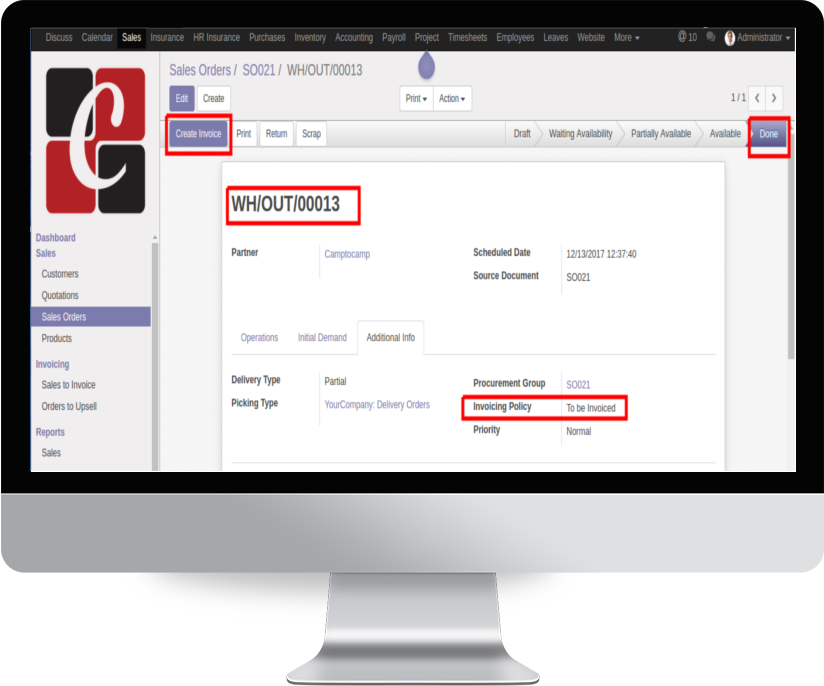
Task: Switch to the Operations tab
Action: coord(260,337)
